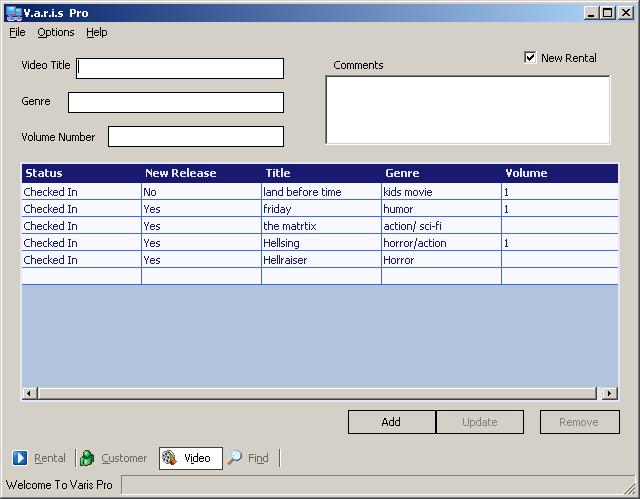Click the V.a.r.i.s Pro title bar icon

click(x=11, y=12)
